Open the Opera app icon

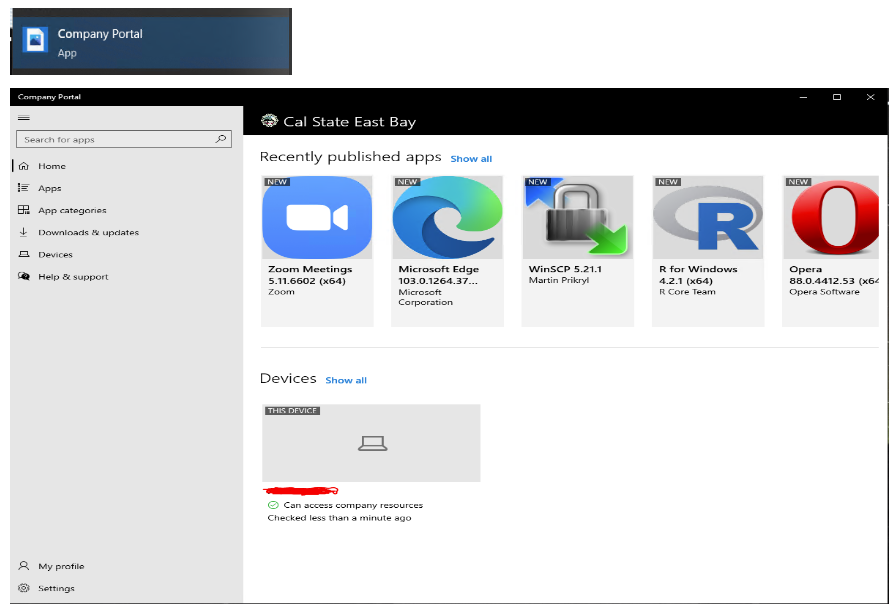[831, 217]
